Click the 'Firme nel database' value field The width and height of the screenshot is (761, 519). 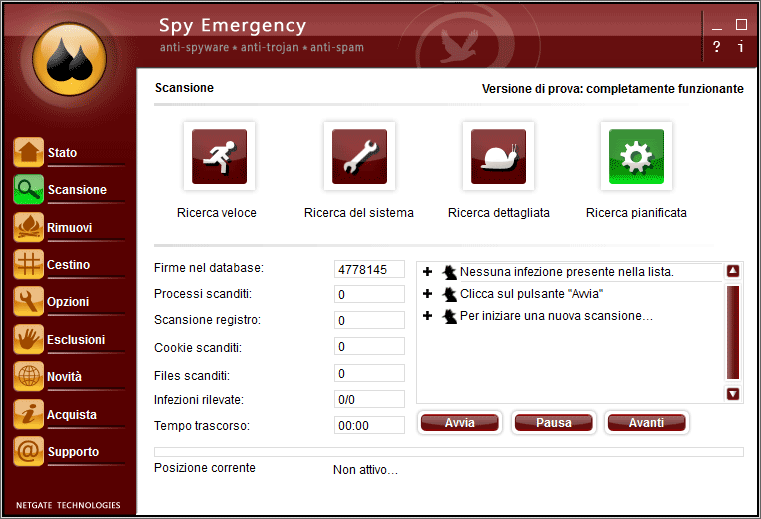(x=369, y=269)
